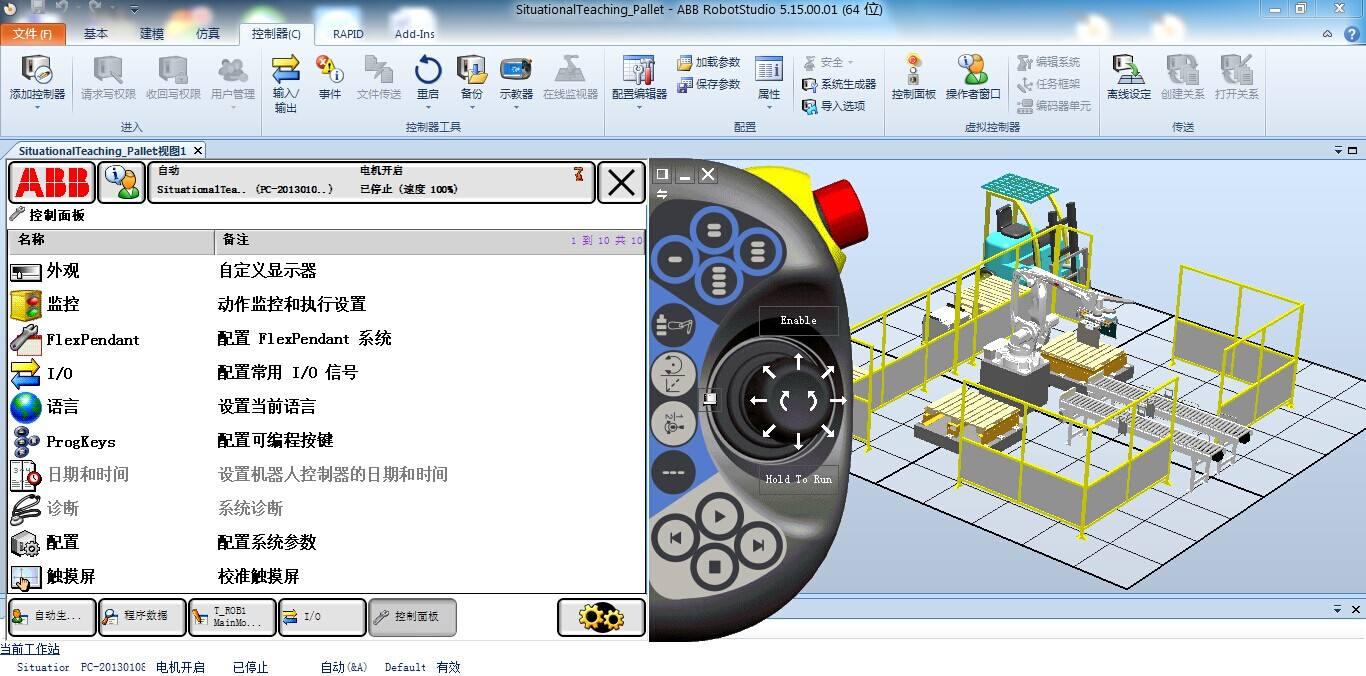1366x676 pixels.
Task: Expand the output panel dropdown arrow
Action: (1338, 609)
